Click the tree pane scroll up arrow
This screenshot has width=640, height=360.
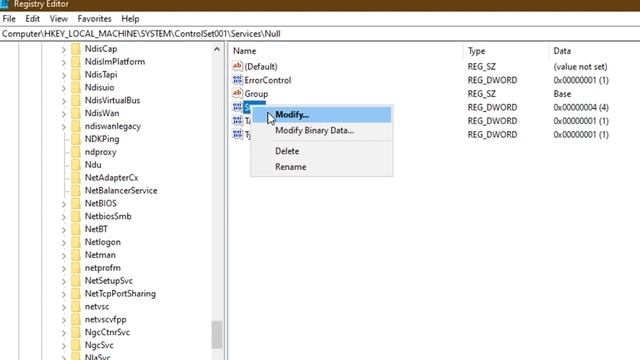tap(217, 49)
